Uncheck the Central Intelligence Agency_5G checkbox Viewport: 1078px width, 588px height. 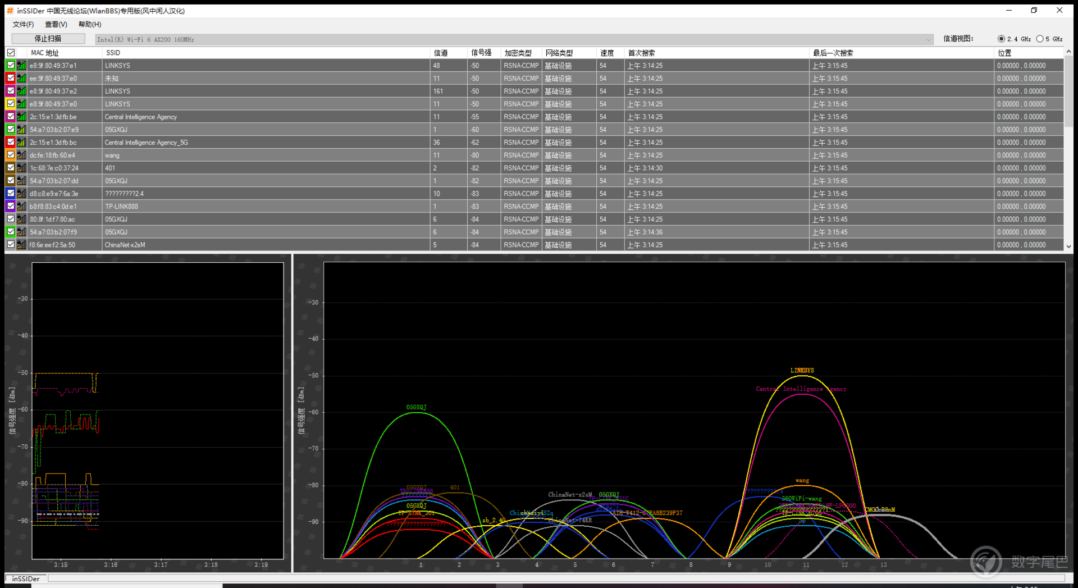10,142
